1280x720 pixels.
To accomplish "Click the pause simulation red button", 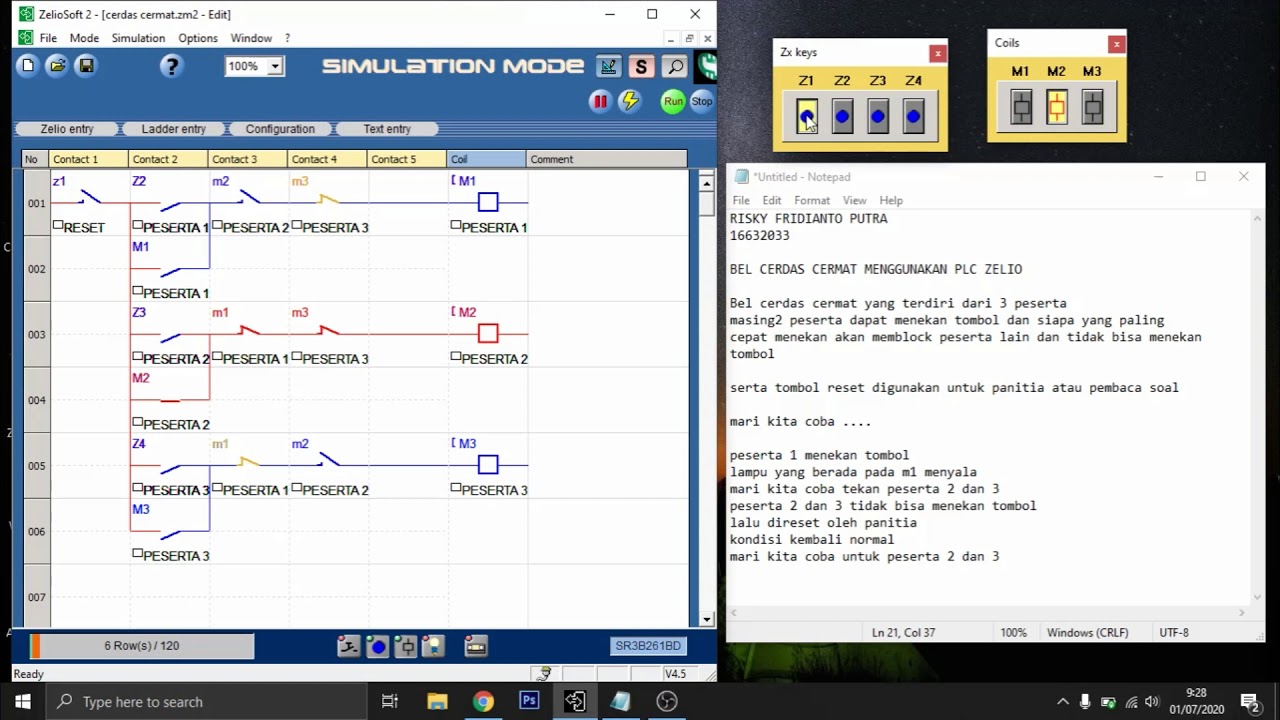I will click(x=600, y=101).
